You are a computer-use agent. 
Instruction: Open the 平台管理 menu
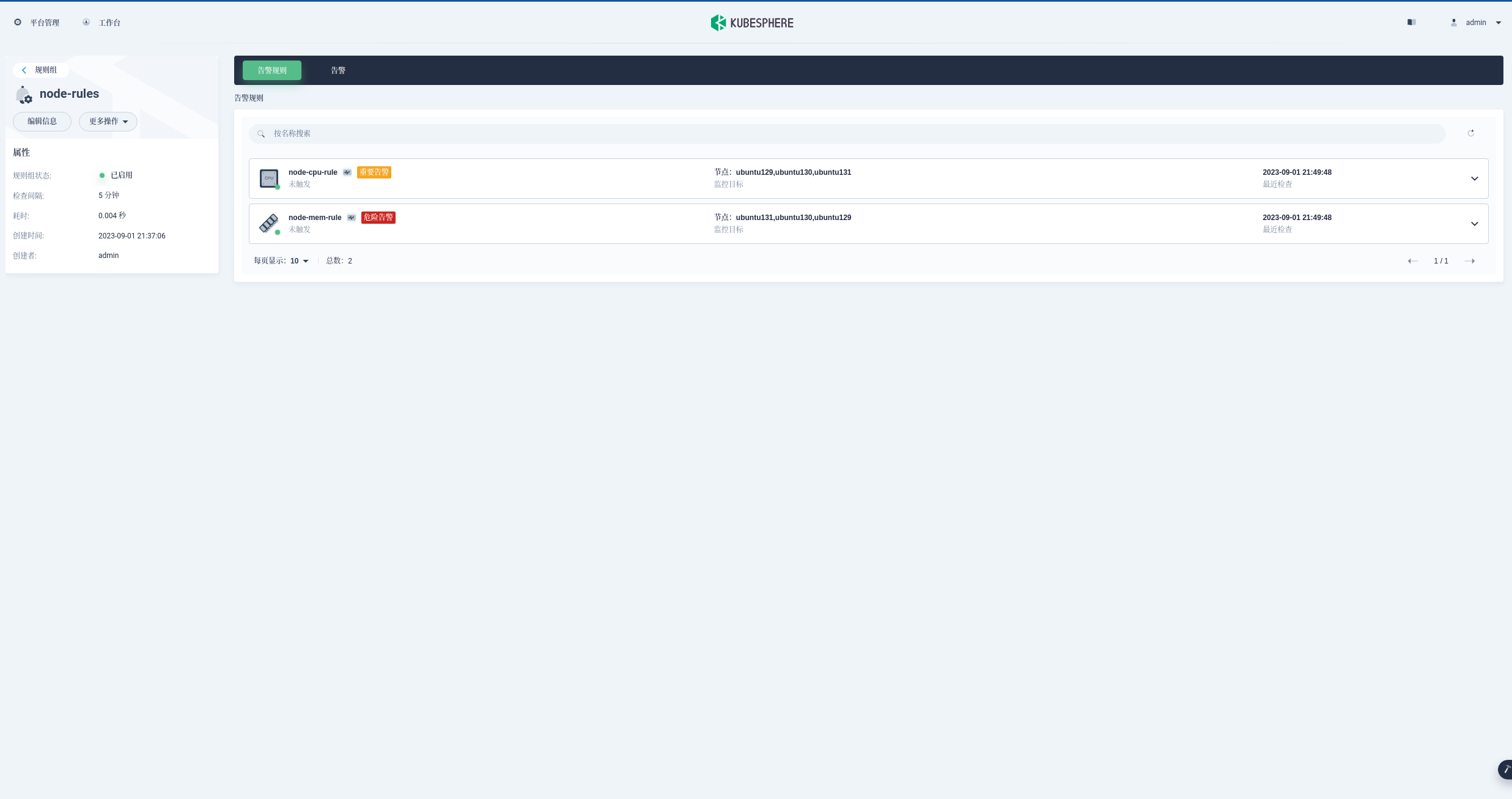pos(45,23)
